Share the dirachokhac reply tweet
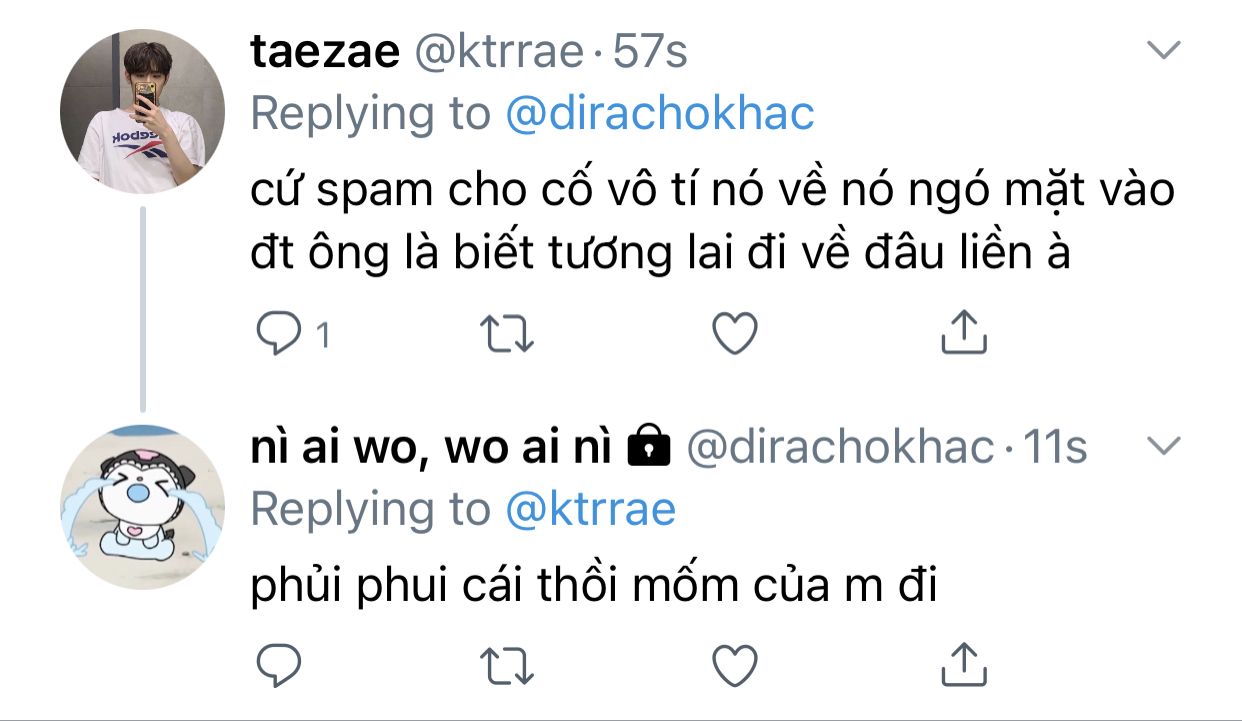The image size is (1242, 721). 964,662
